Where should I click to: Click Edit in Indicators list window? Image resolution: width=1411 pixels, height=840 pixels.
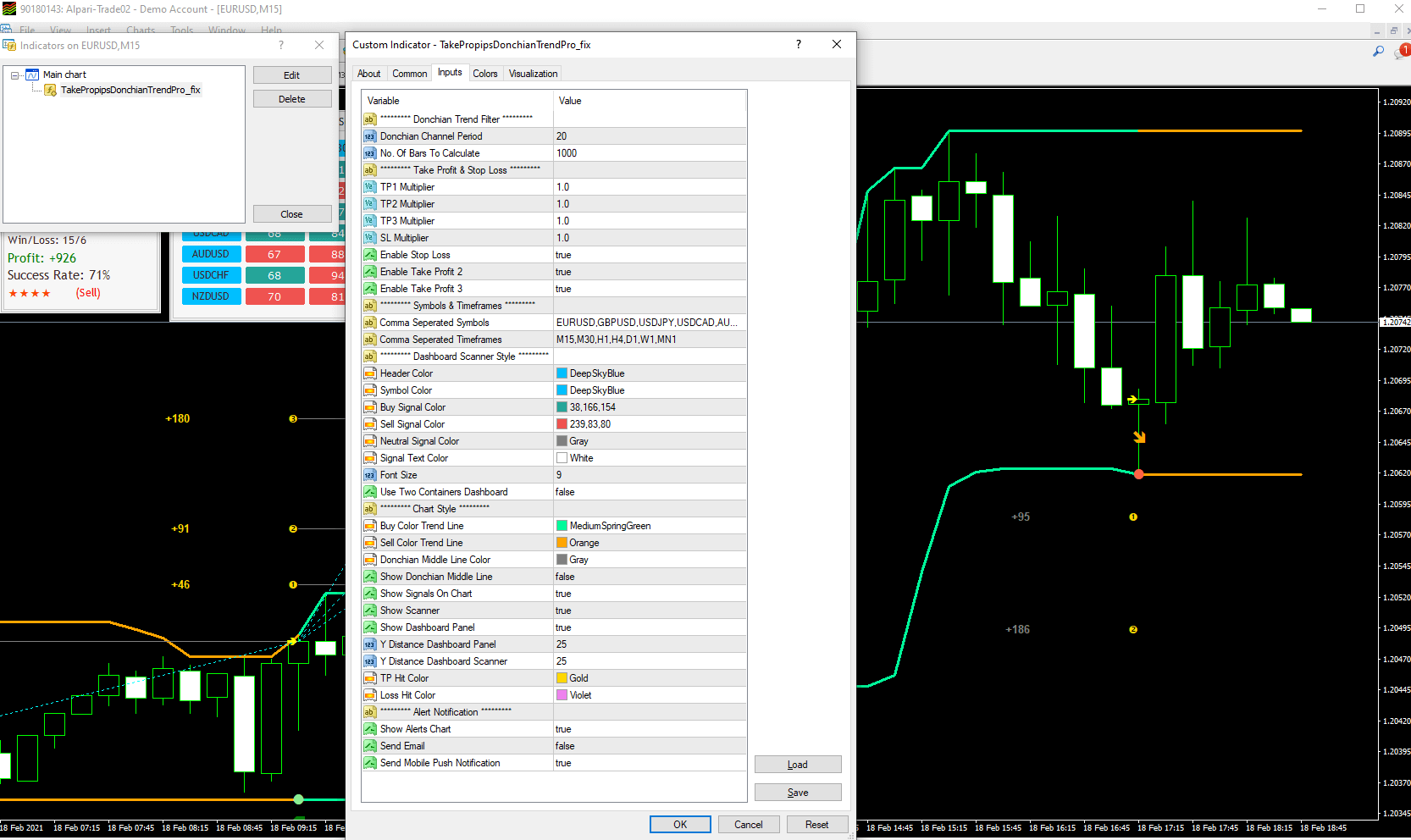[292, 75]
